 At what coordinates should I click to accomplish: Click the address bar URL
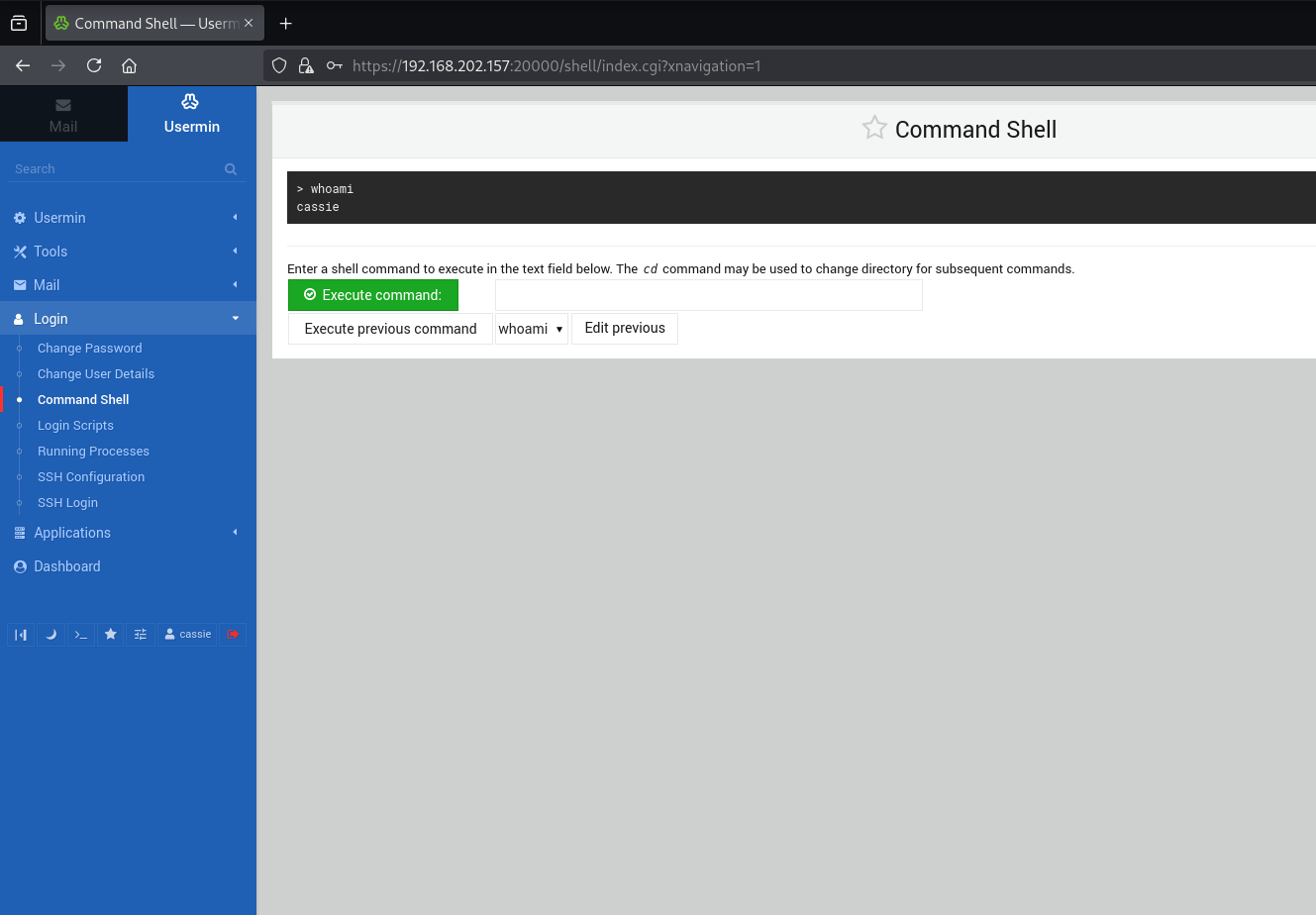(x=557, y=66)
